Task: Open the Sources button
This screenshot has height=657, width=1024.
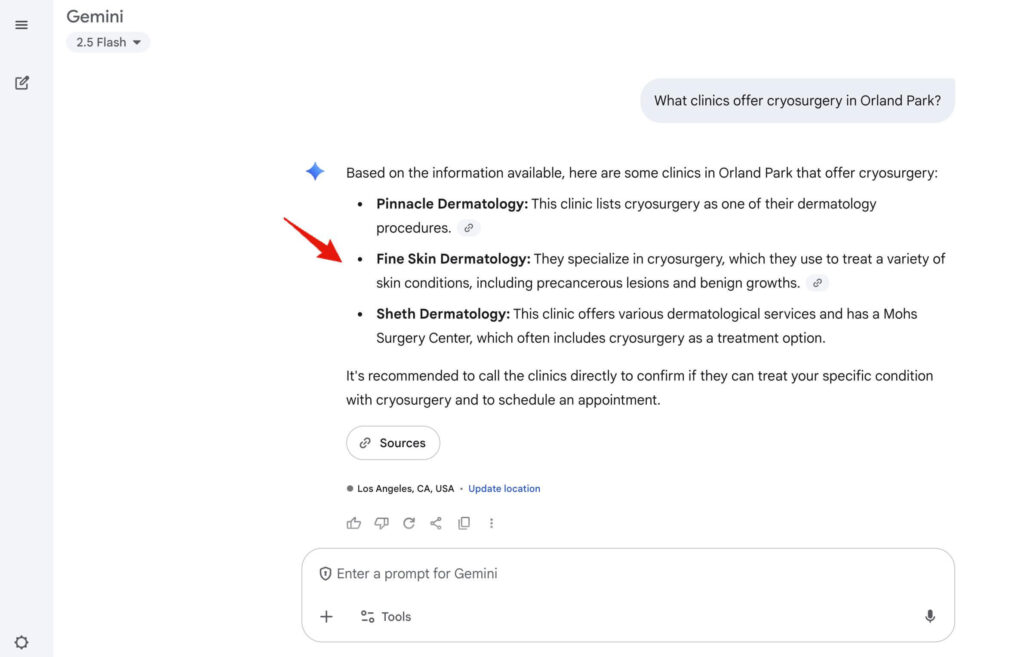Action: (393, 442)
